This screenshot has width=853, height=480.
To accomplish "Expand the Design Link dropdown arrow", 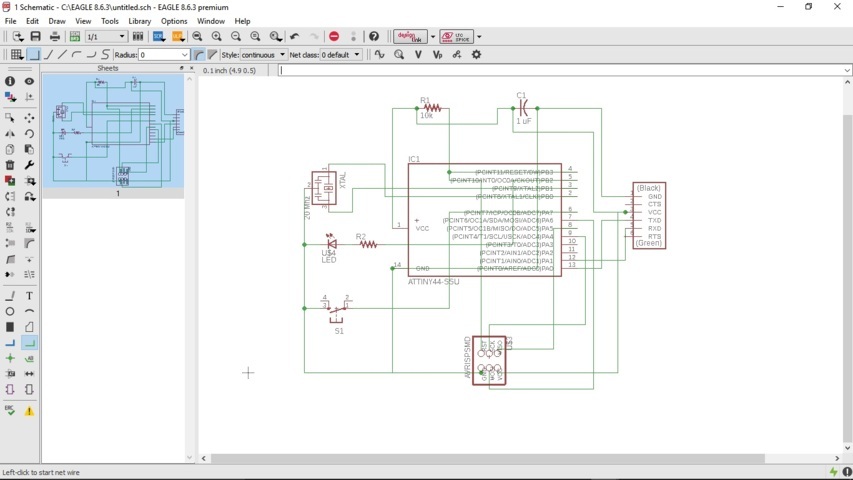I will [433, 37].
